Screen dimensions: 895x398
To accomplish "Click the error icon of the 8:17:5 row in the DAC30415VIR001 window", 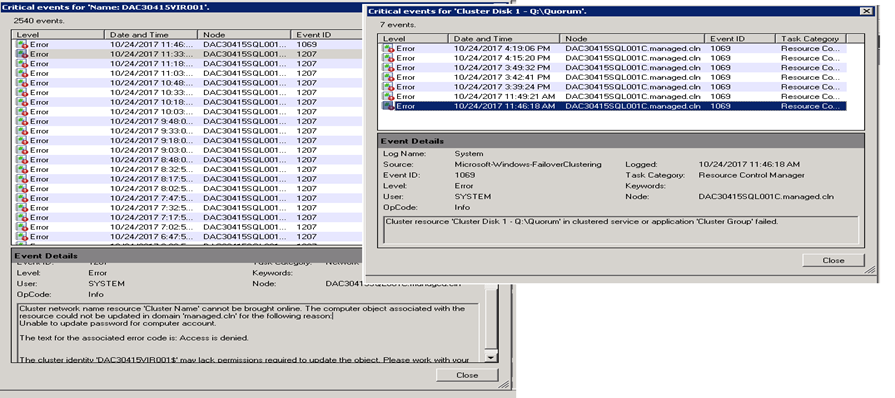I will click(22, 179).
